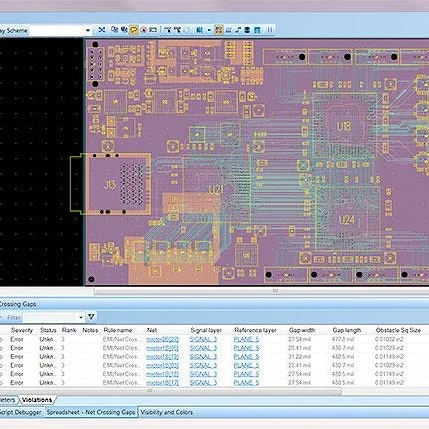The image size is (429, 429).
Task: Select component U21 on the PCB
Action: point(215,190)
